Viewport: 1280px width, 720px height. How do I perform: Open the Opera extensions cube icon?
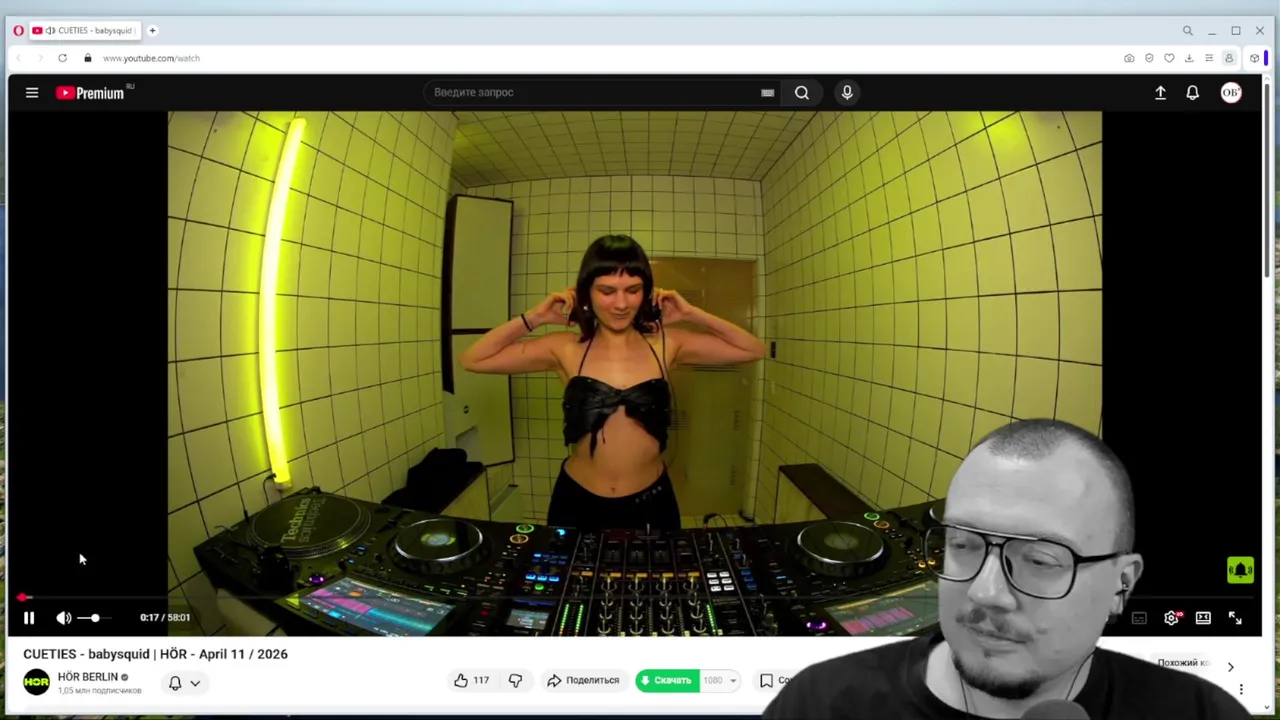coord(1254,58)
